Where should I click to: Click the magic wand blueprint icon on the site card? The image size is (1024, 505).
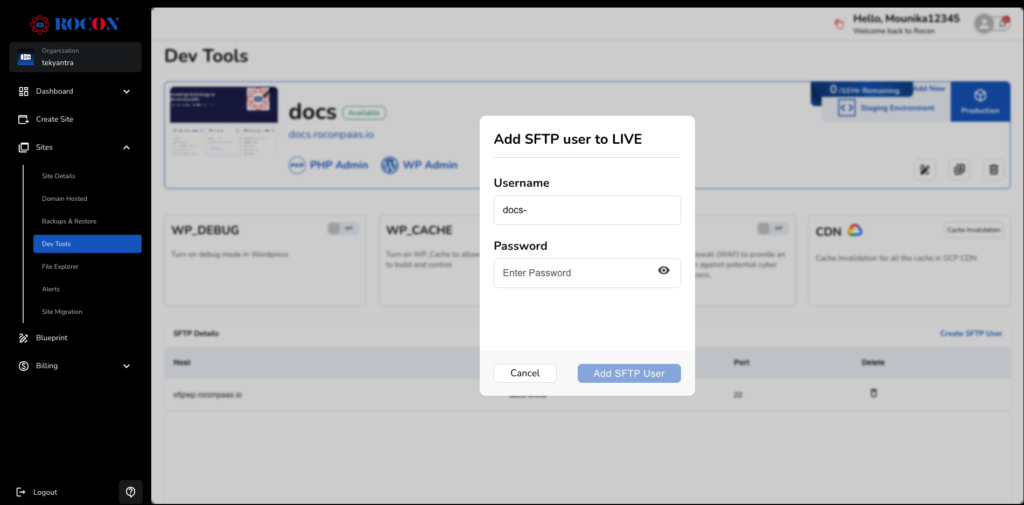925,170
